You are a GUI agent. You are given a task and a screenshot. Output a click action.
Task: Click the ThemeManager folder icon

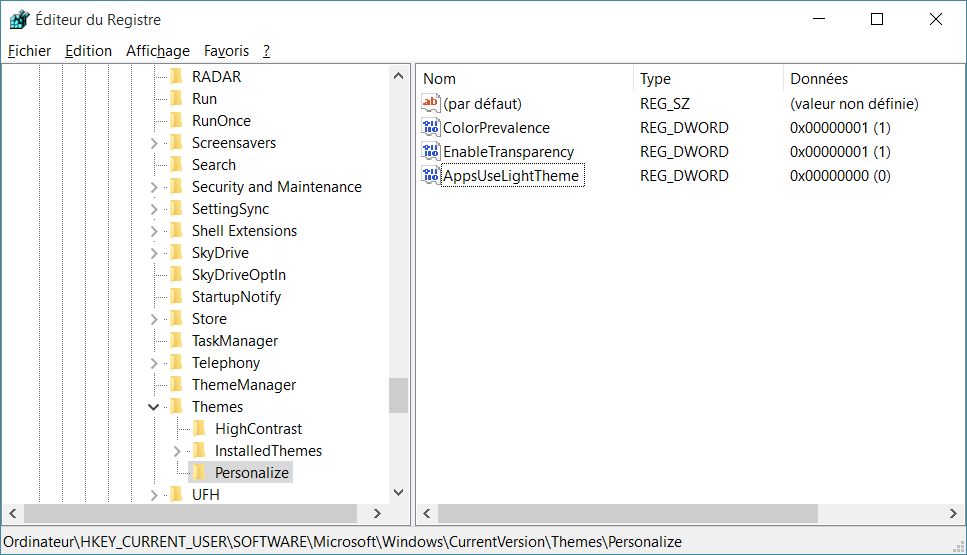click(176, 384)
